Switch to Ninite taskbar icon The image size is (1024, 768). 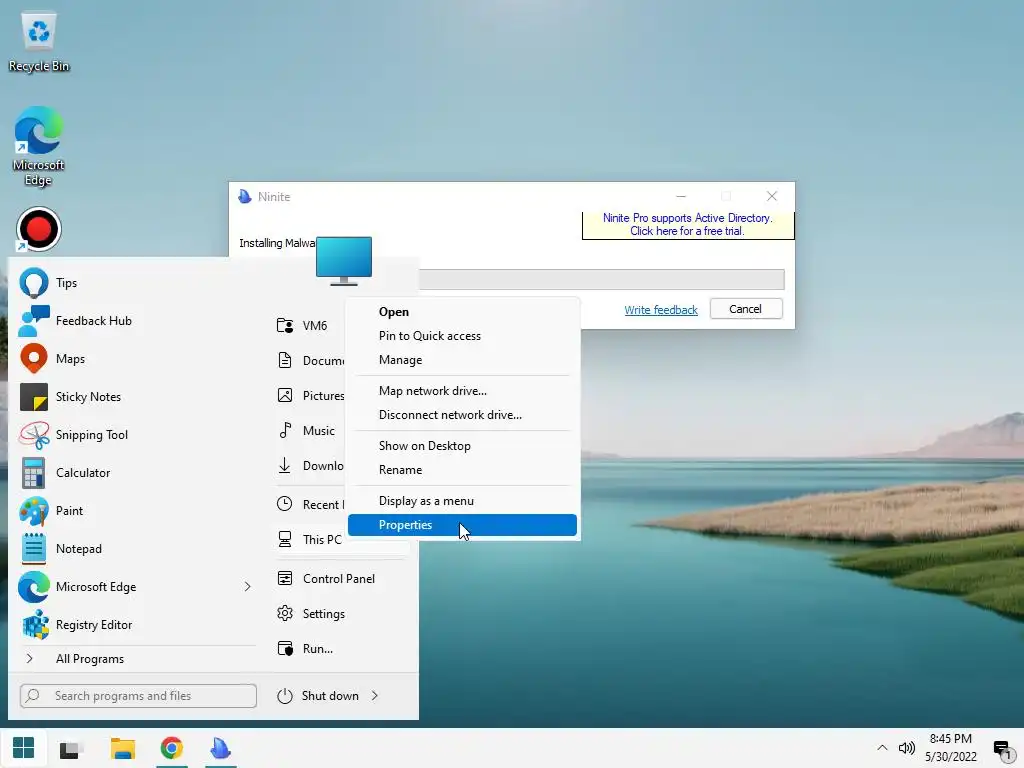[x=221, y=748]
